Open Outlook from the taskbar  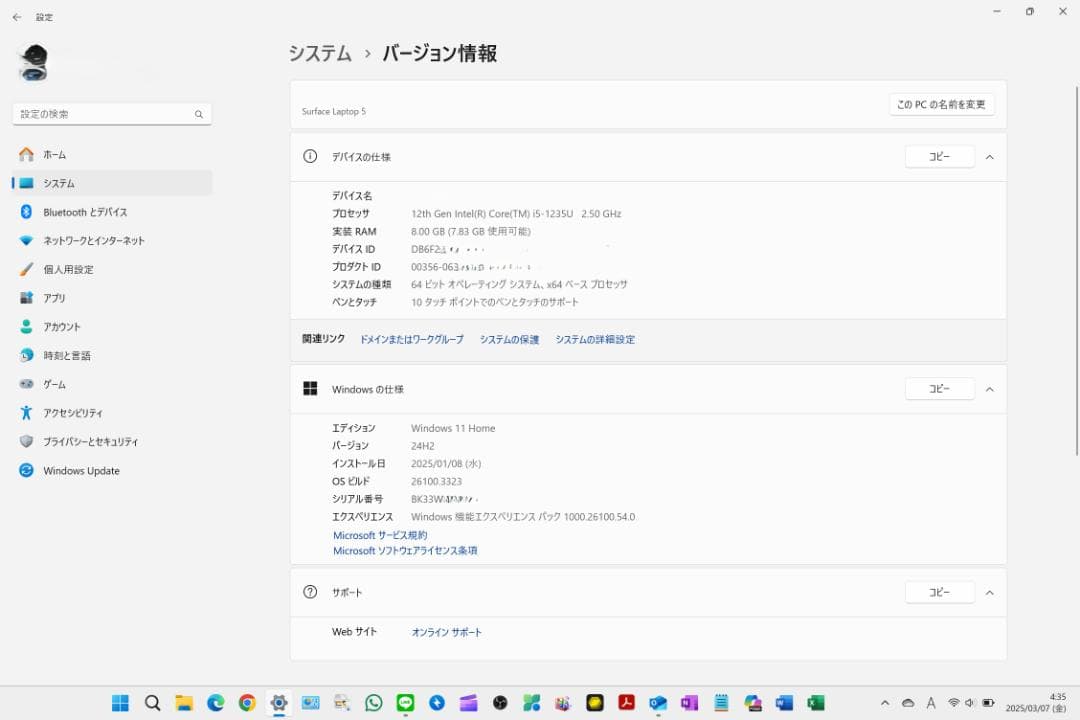[x=658, y=704]
